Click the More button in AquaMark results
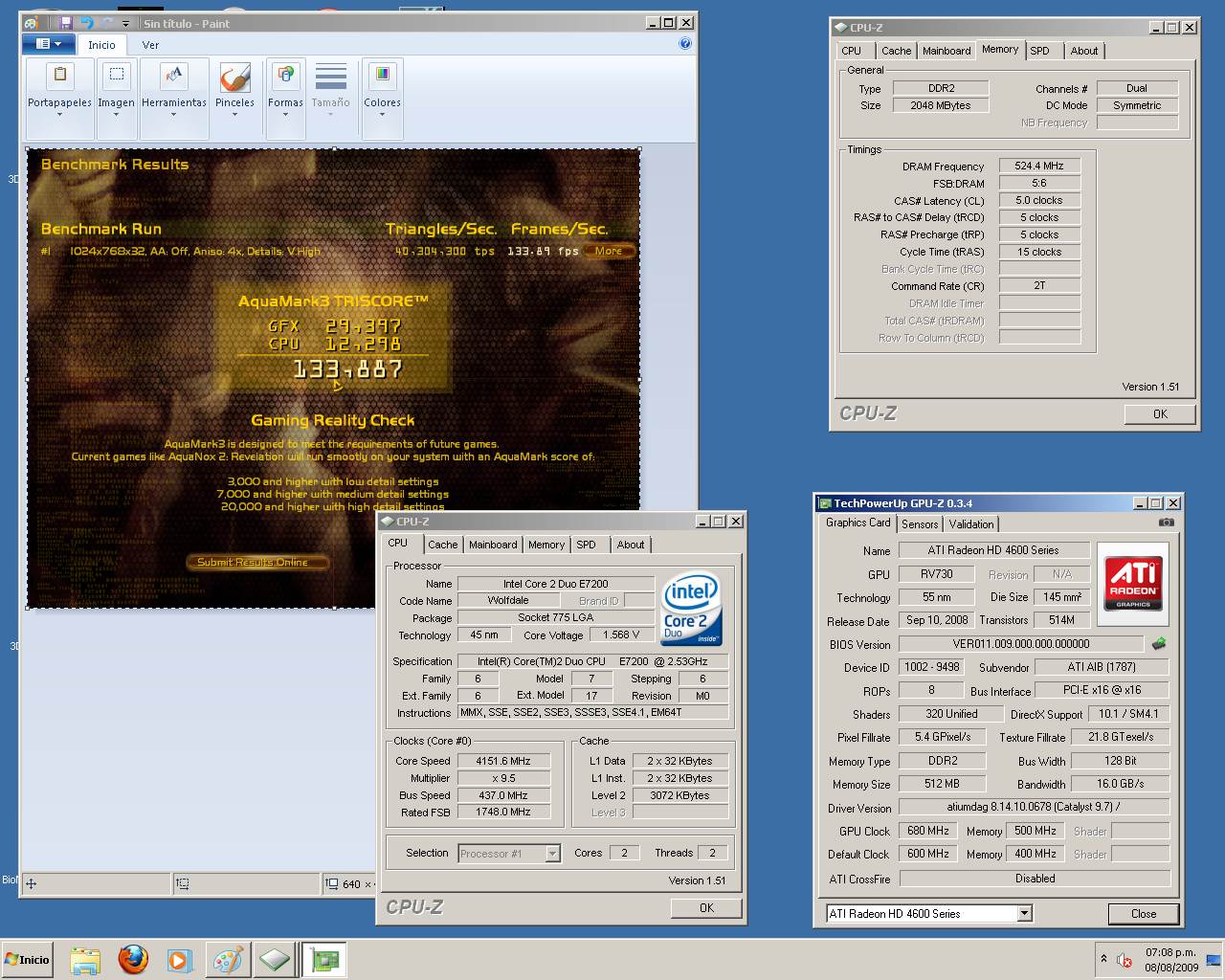This screenshot has height=980, width=1225. click(x=609, y=252)
